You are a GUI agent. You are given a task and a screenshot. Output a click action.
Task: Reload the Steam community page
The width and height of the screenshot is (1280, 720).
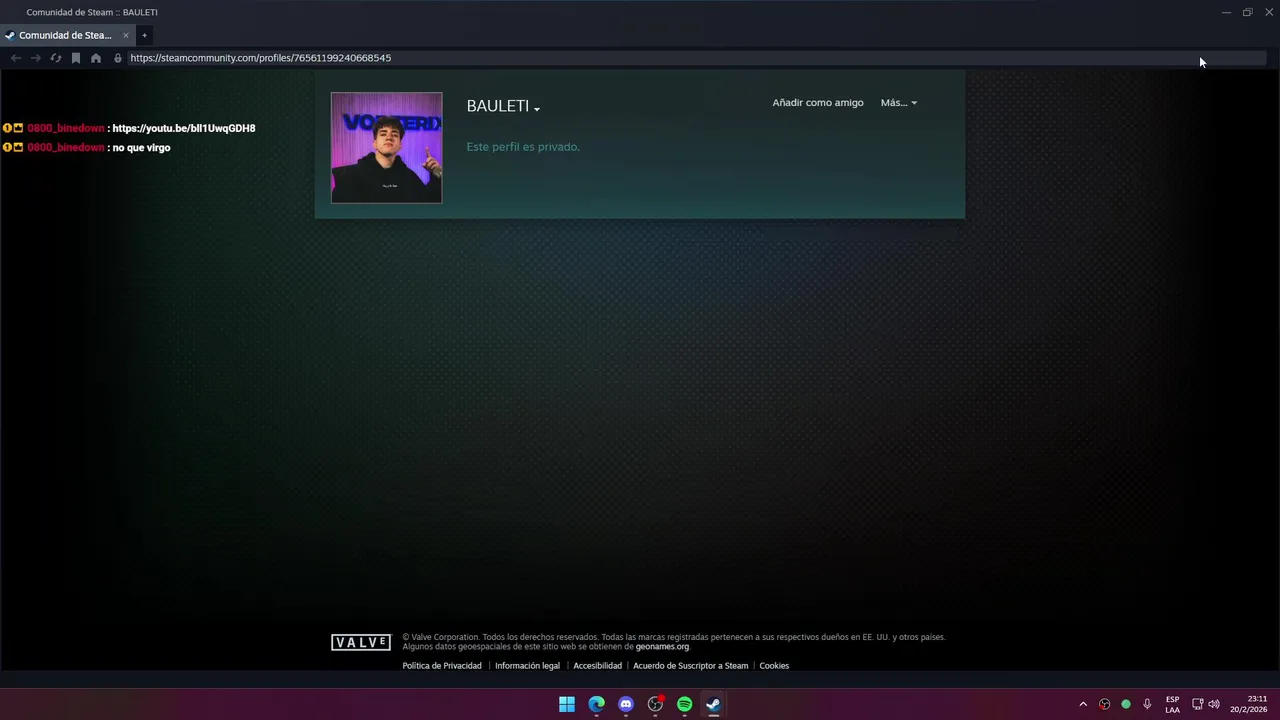[x=55, y=58]
